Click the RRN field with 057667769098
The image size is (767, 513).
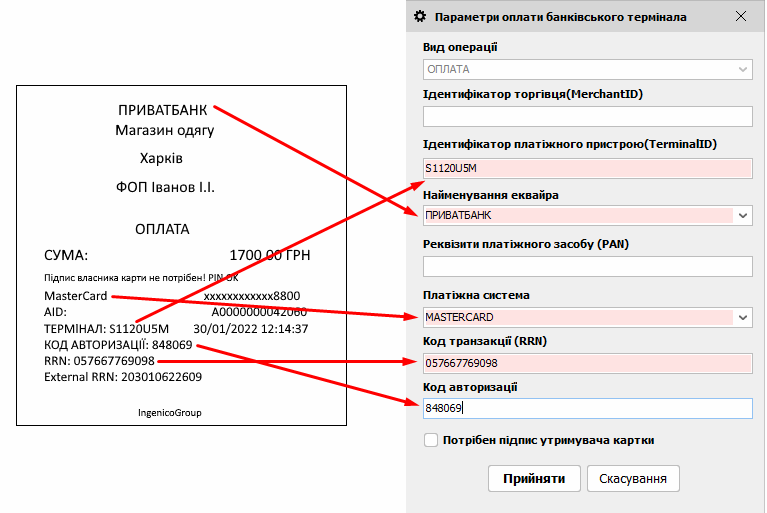coord(587,363)
